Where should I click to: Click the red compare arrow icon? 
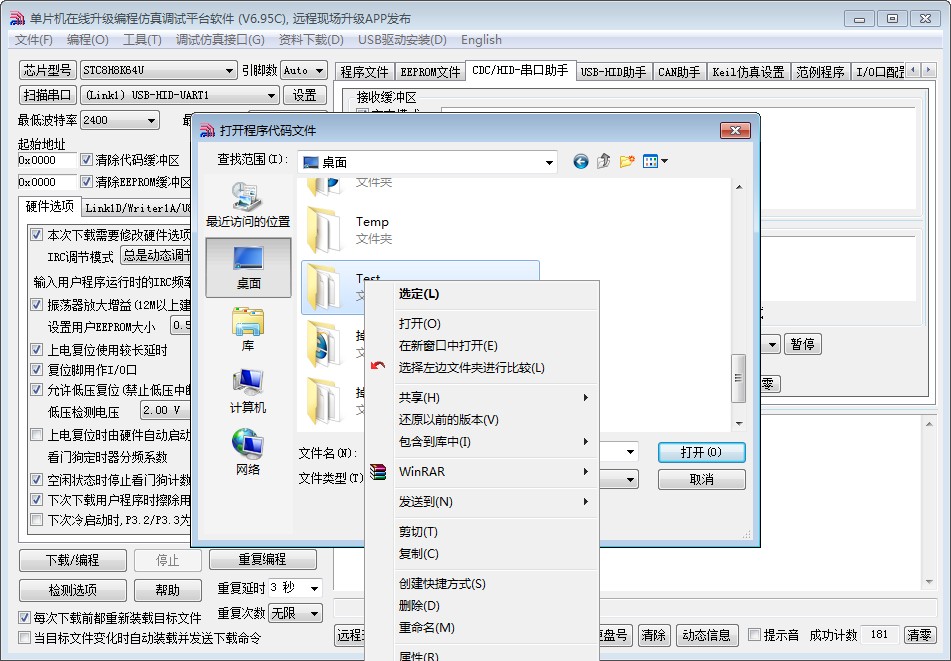(x=378, y=366)
